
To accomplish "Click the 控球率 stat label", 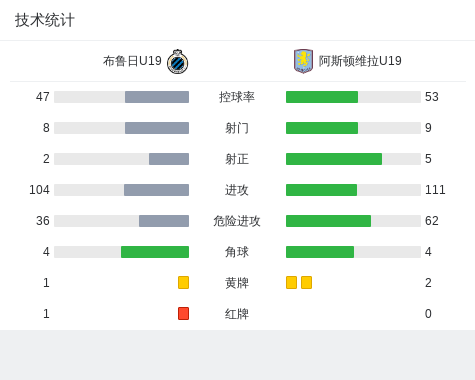I will [237, 97].
